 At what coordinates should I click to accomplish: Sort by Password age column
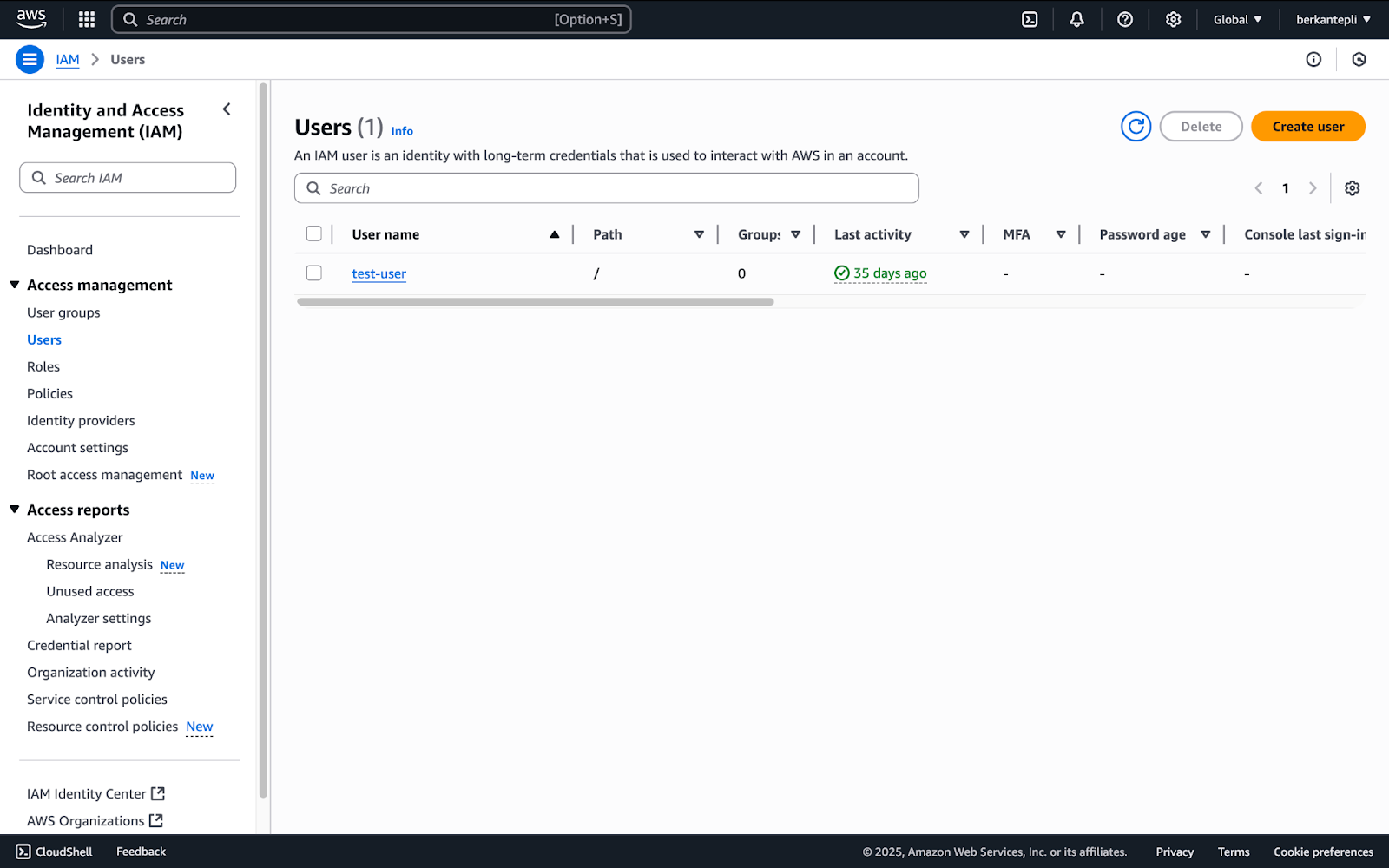(1206, 234)
